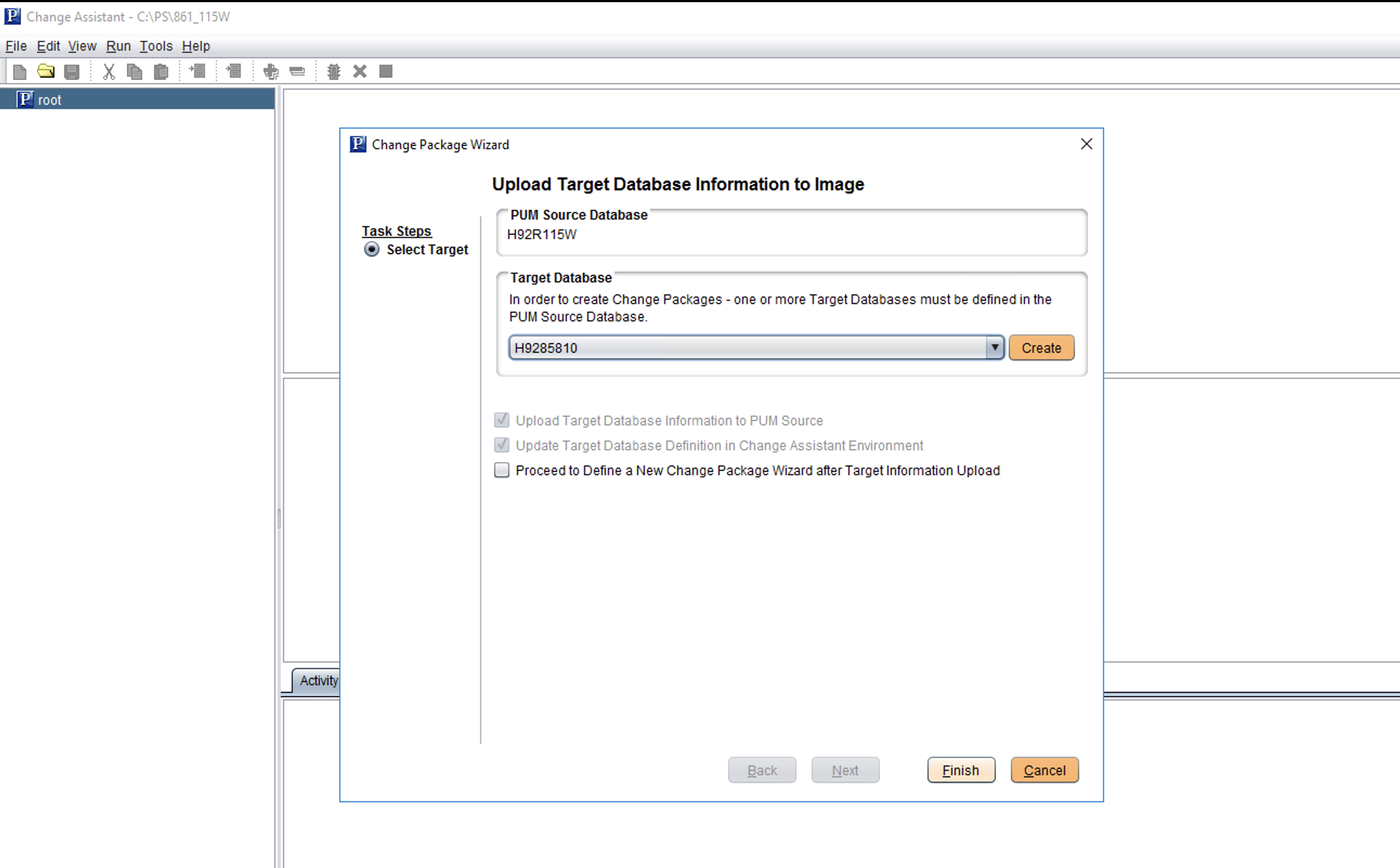Click the Finish button
The width and height of the screenshot is (1400, 868).
(x=960, y=770)
